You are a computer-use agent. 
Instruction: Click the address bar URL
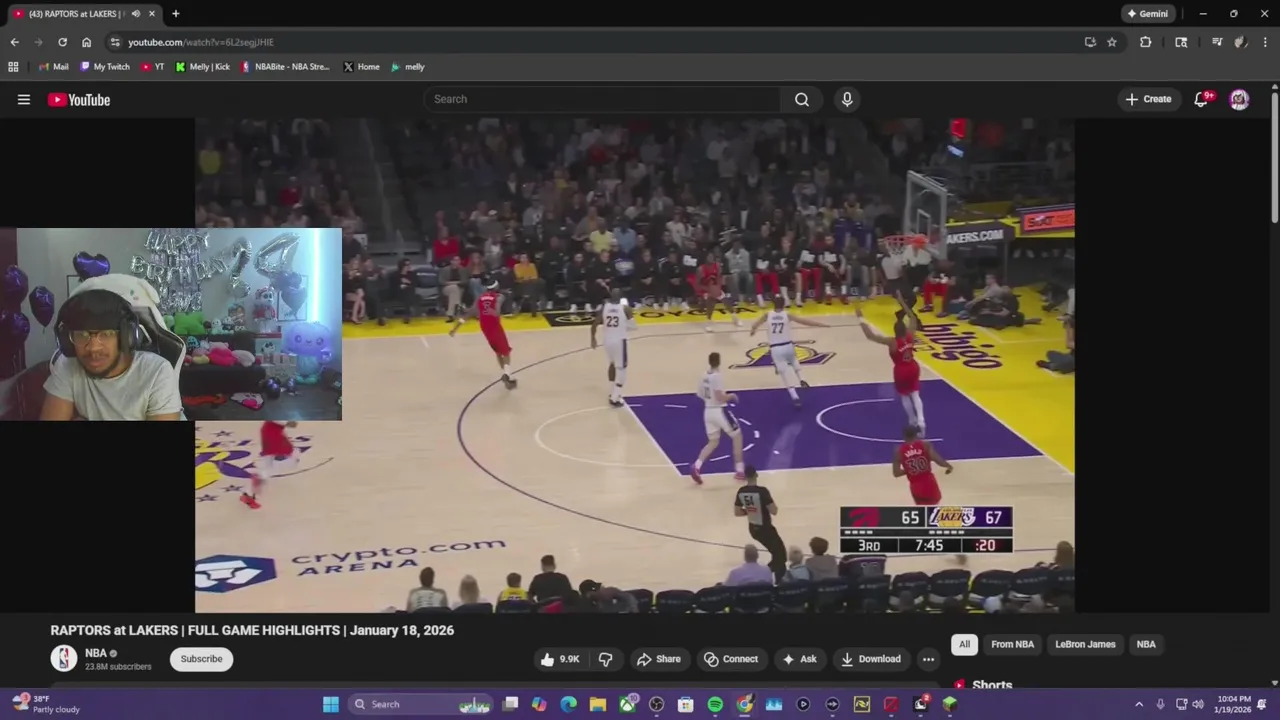pyautogui.click(x=201, y=42)
